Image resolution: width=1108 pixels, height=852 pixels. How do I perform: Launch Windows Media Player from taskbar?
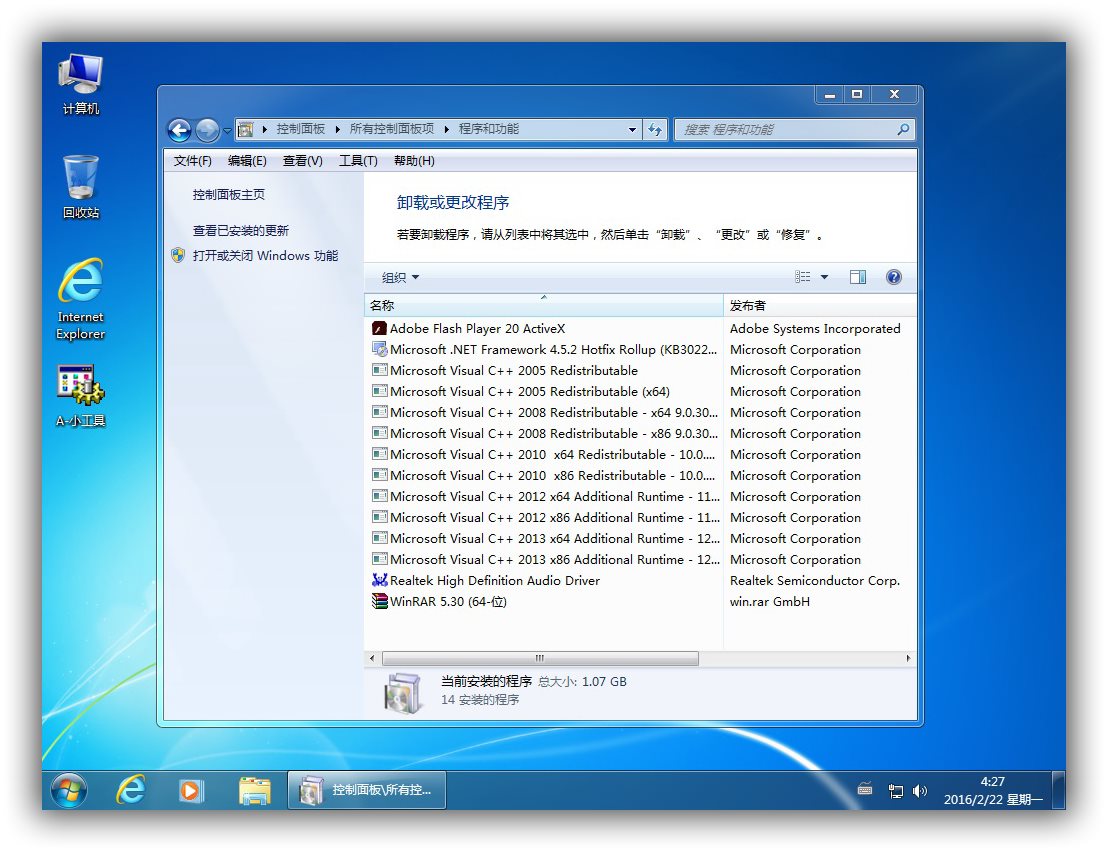tap(191, 790)
